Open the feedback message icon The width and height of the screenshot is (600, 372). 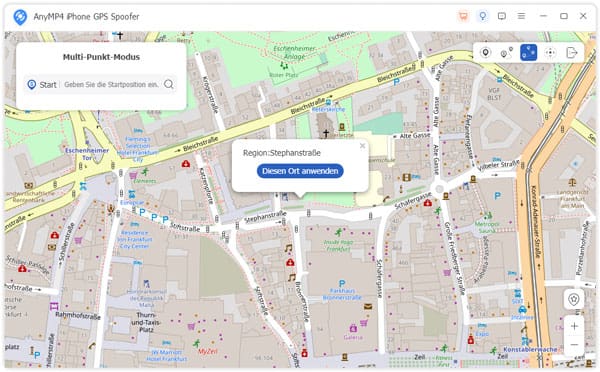(x=502, y=16)
